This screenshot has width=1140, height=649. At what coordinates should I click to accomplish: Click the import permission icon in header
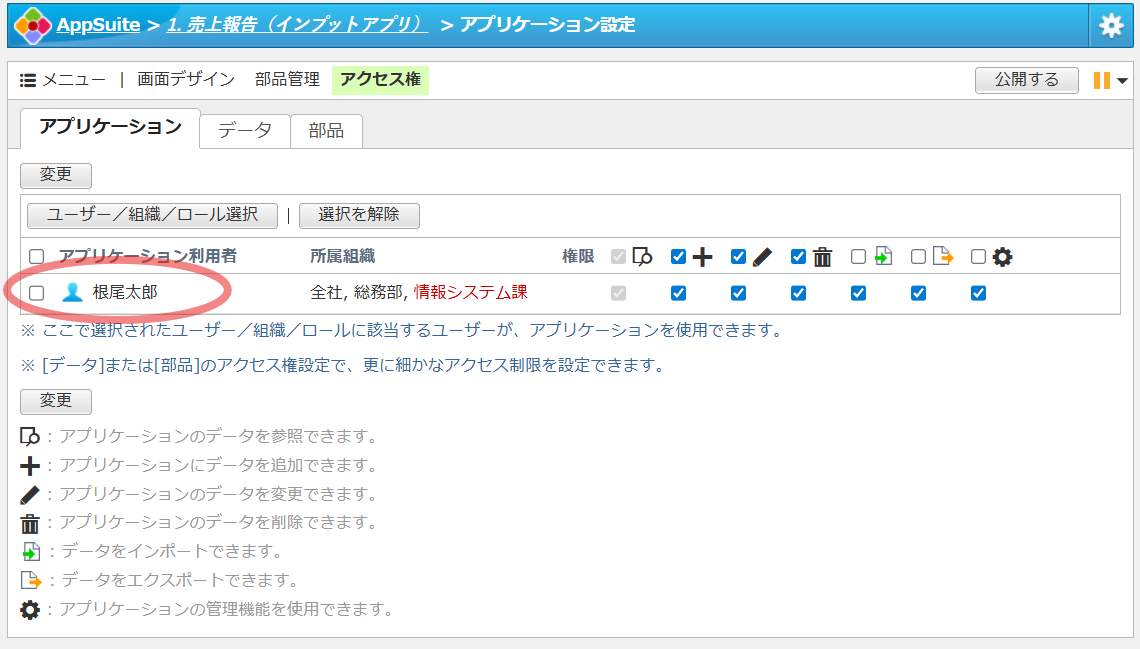coord(882,257)
